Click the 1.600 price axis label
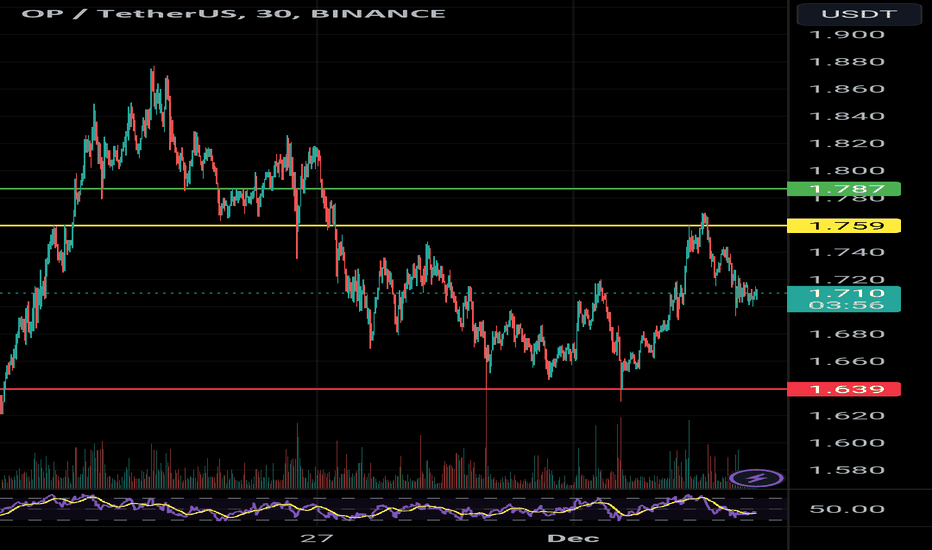This screenshot has height=550, width=932. coord(847,443)
